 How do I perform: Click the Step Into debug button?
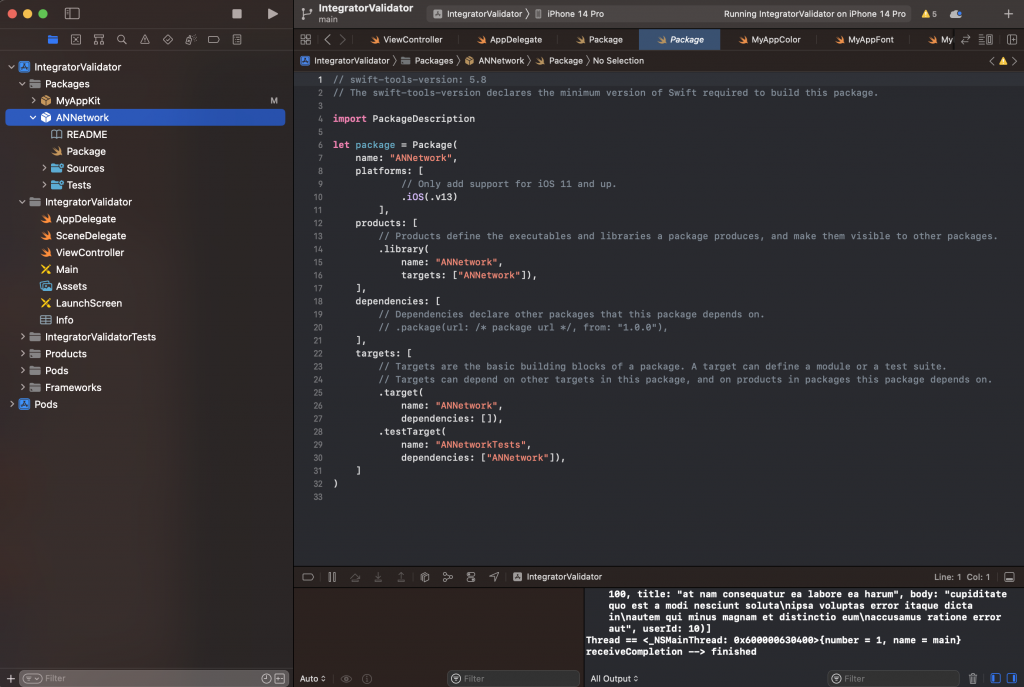(x=378, y=577)
